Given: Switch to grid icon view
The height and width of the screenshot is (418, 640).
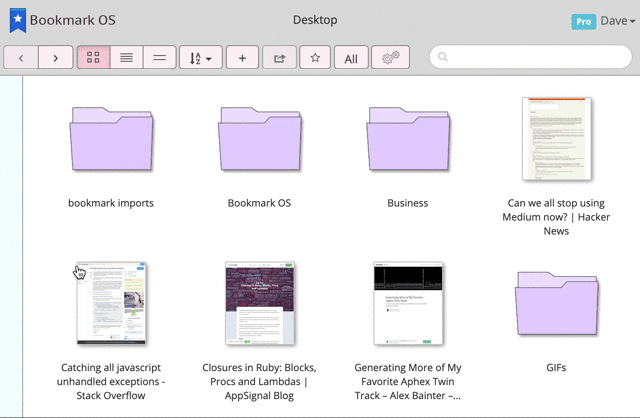Looking at the screenshot, I should tap(93, 57).
